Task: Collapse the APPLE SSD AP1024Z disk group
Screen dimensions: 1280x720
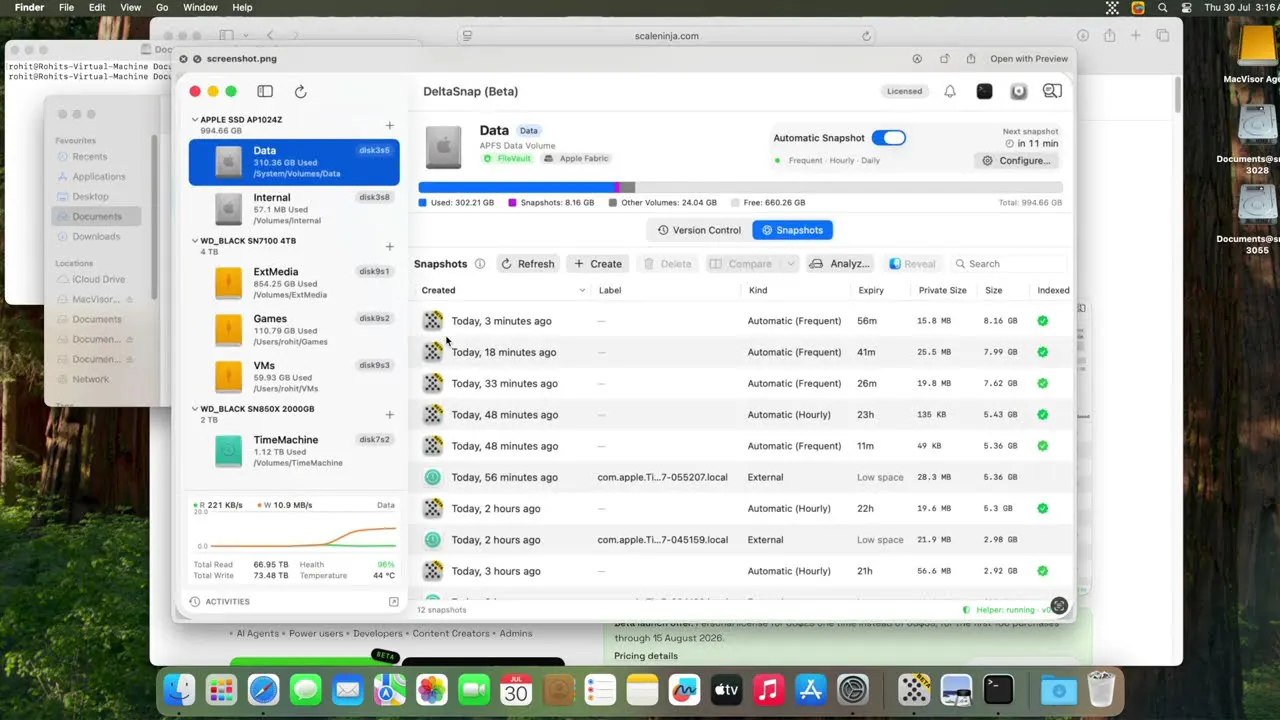Action: [195, 120]
